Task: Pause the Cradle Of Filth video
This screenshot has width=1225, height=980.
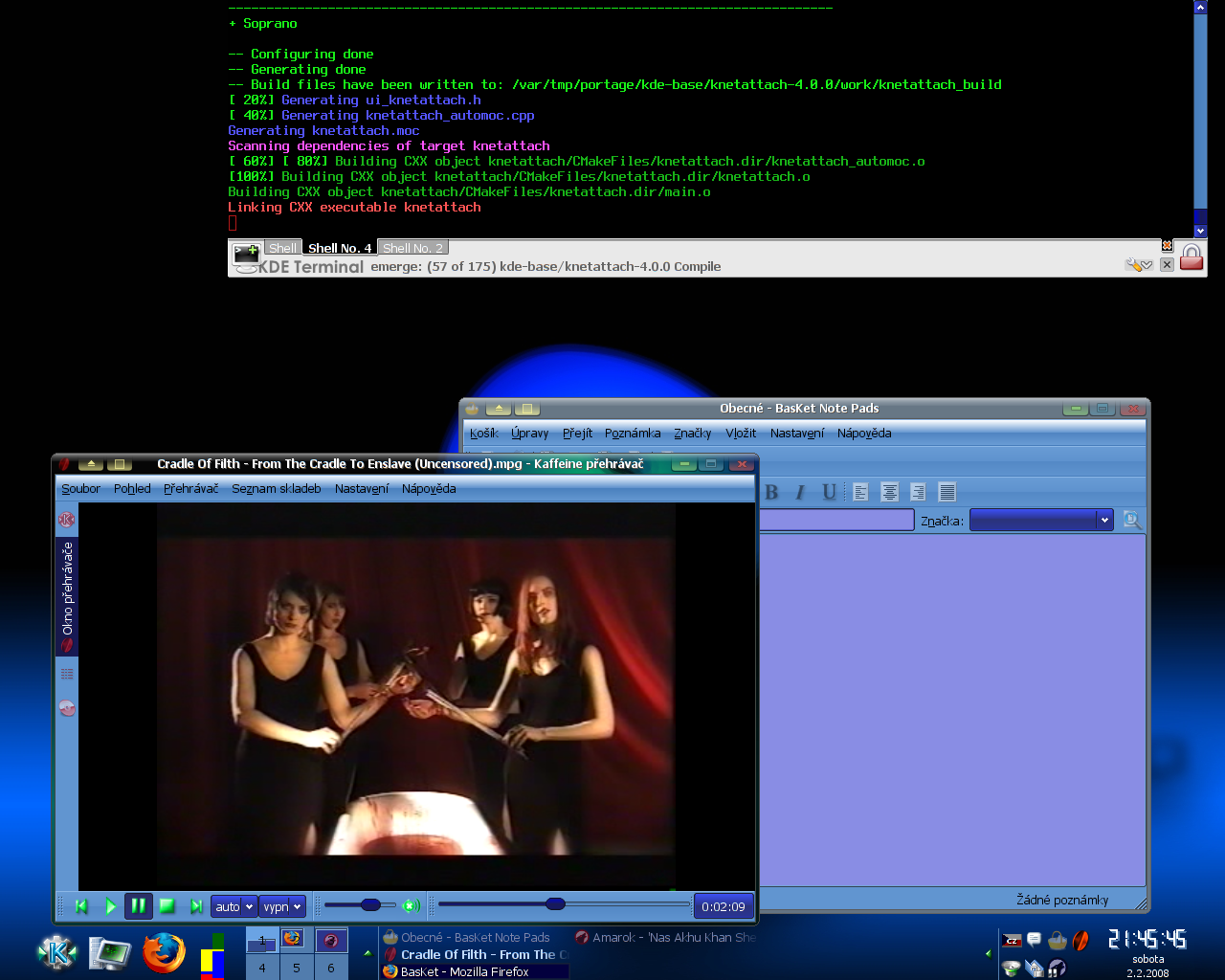Action: pos(139,906)
